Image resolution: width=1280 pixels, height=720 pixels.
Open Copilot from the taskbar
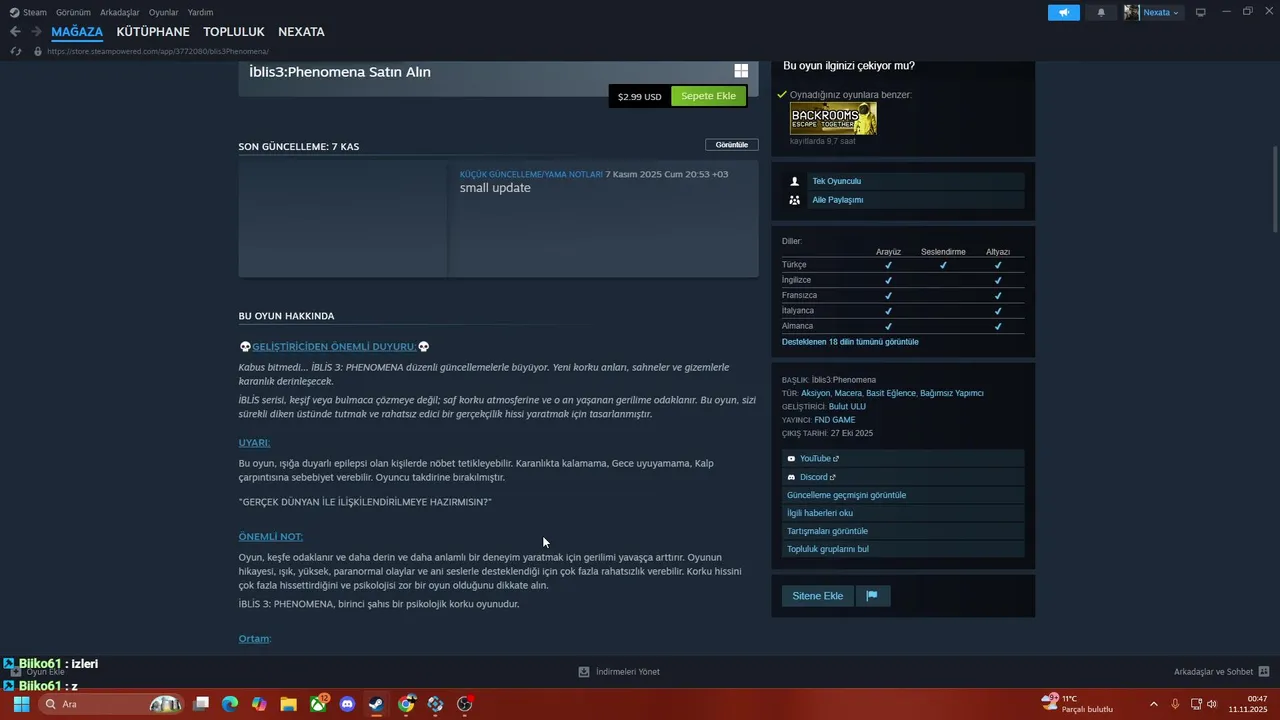pos(259,704)
